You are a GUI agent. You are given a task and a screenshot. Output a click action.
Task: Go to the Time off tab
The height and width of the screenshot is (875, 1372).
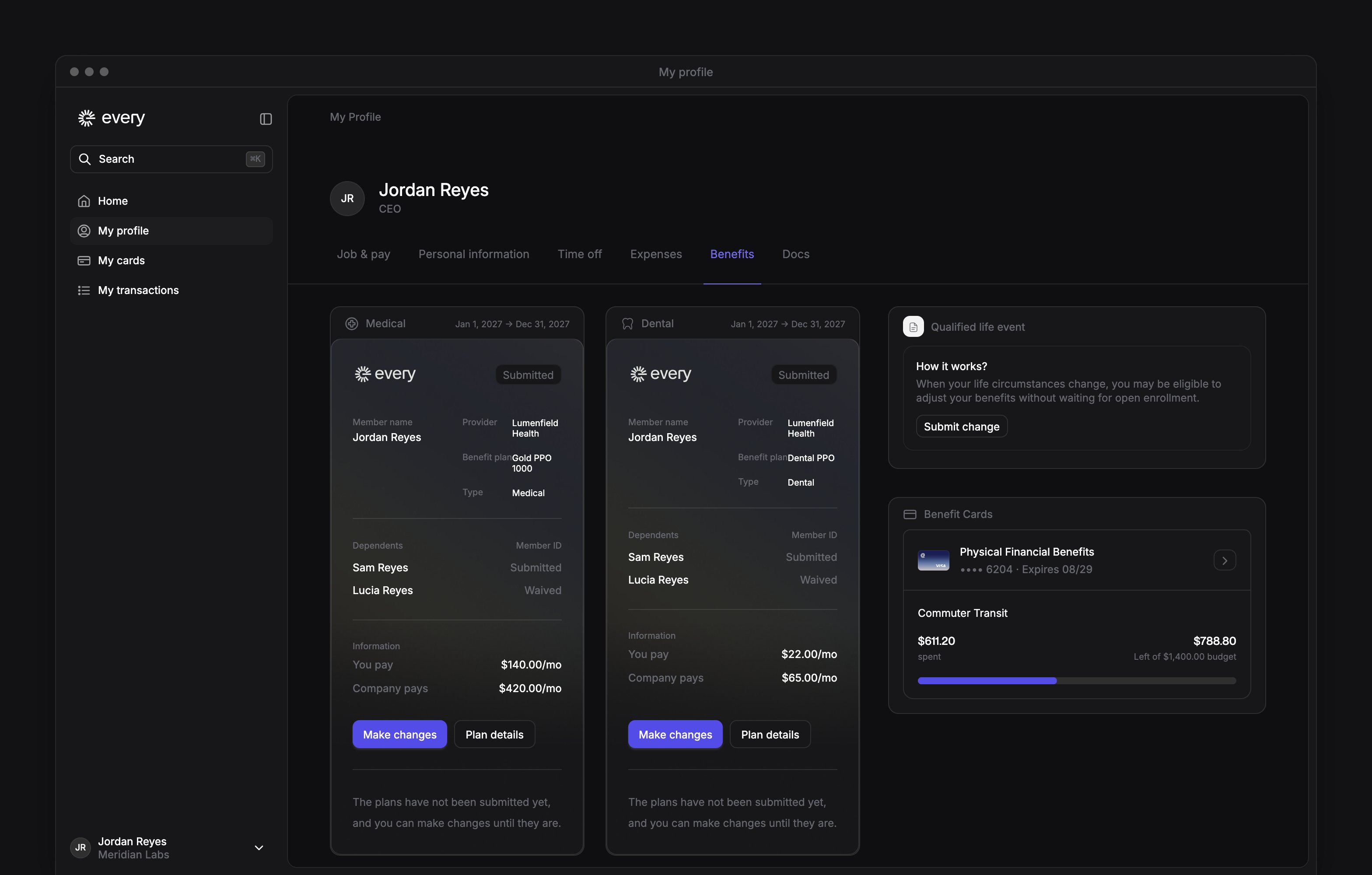(579, 254)
